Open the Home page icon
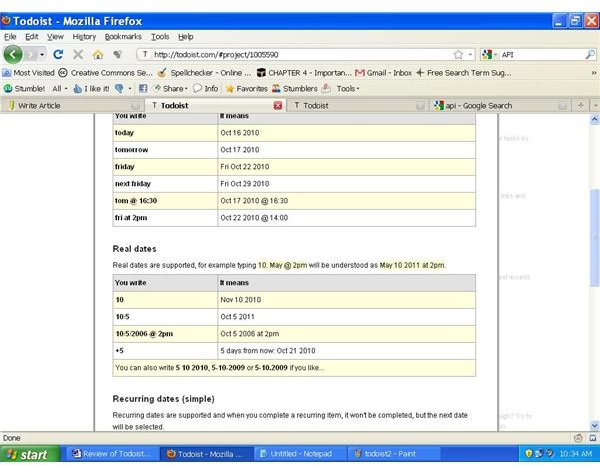This screenshot has width=600, height=466. 98,55
